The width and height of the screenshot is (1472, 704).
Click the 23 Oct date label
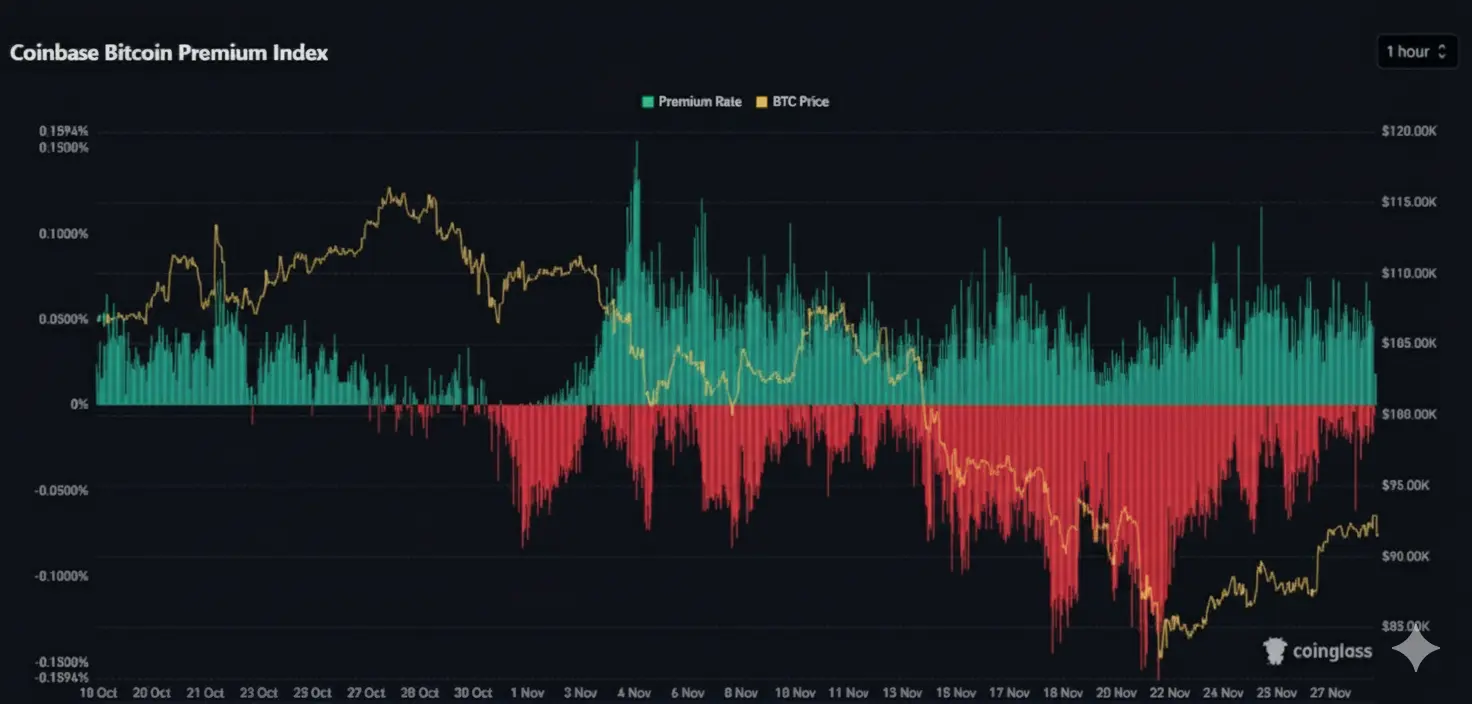259,693
